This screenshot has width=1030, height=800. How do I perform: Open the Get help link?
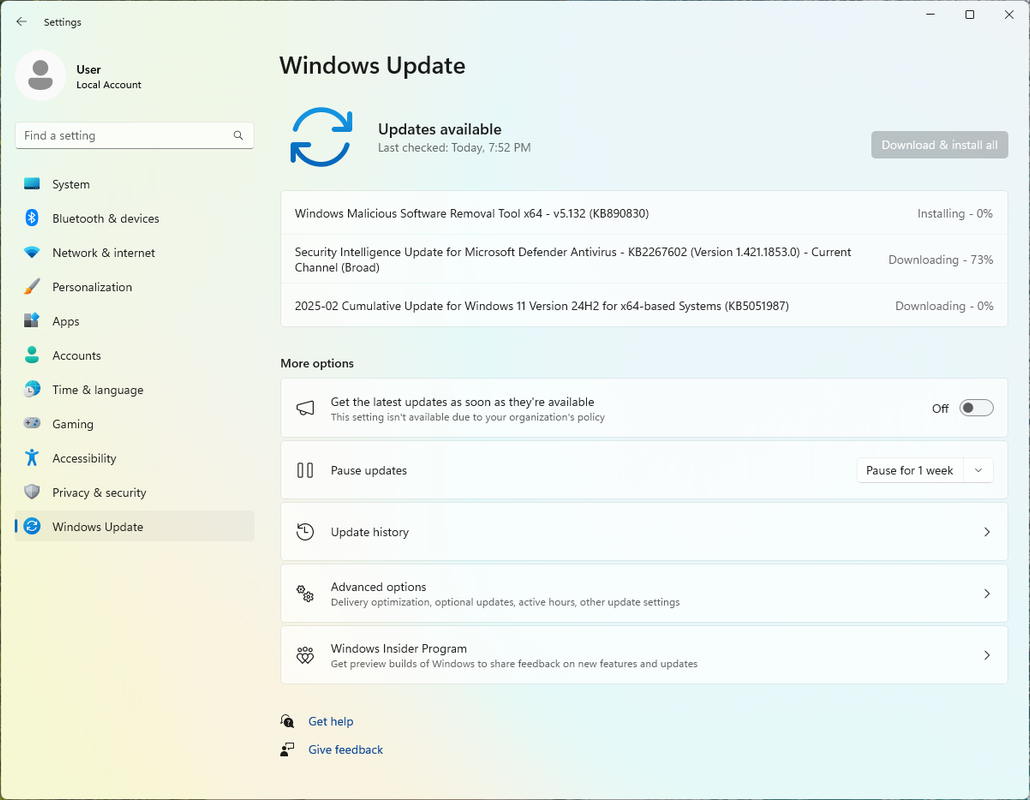[330, 721]
